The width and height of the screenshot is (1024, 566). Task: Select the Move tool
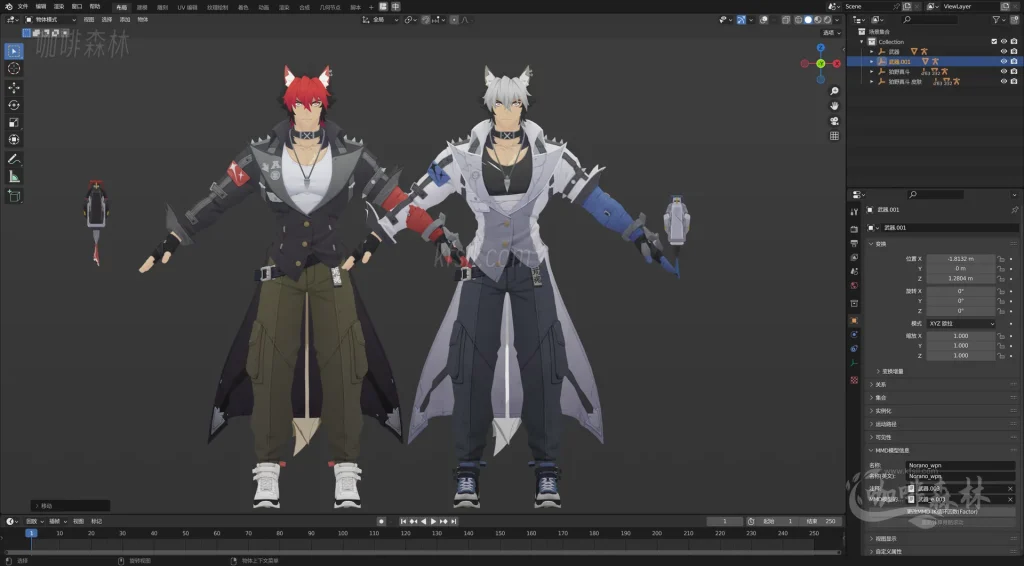click(x=14, y=87)
